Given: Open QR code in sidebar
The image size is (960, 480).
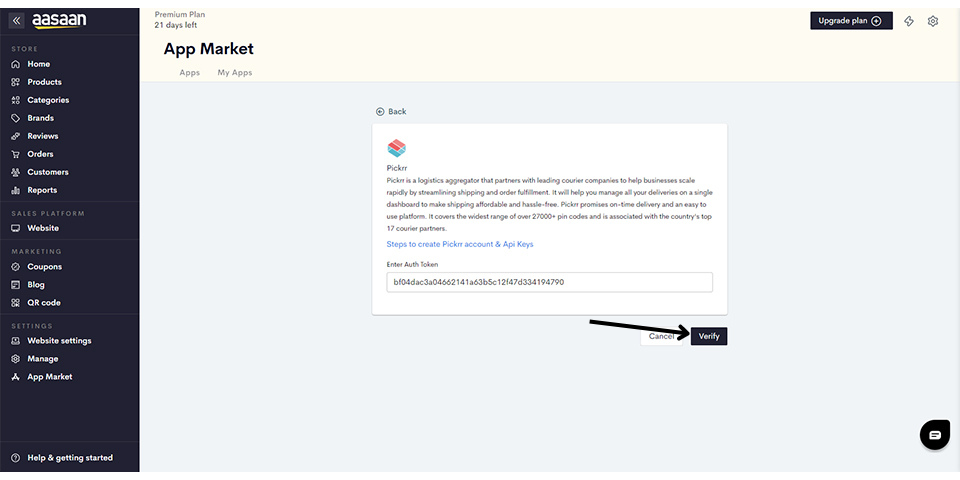Looking at the screenshot, I should click(43, 302).
